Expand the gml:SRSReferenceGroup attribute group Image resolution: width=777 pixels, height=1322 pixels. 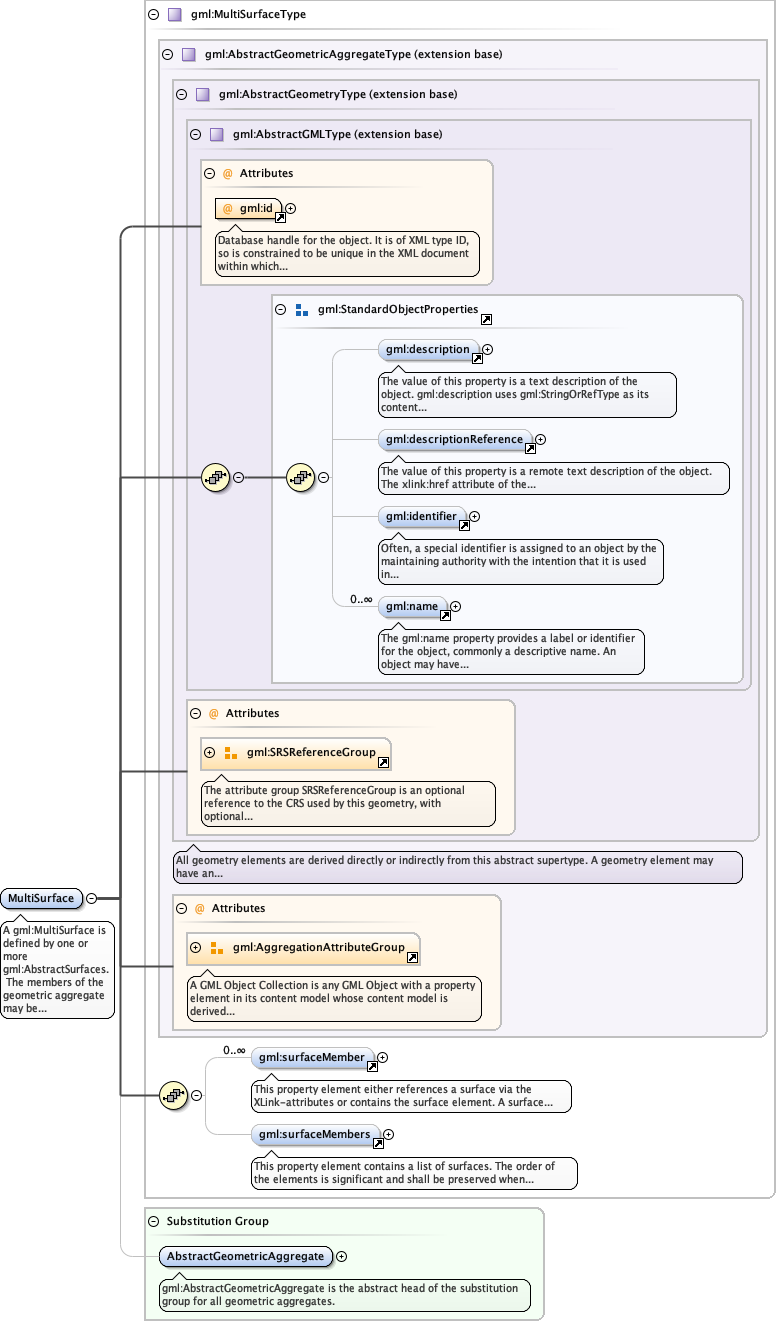point(210,752)
